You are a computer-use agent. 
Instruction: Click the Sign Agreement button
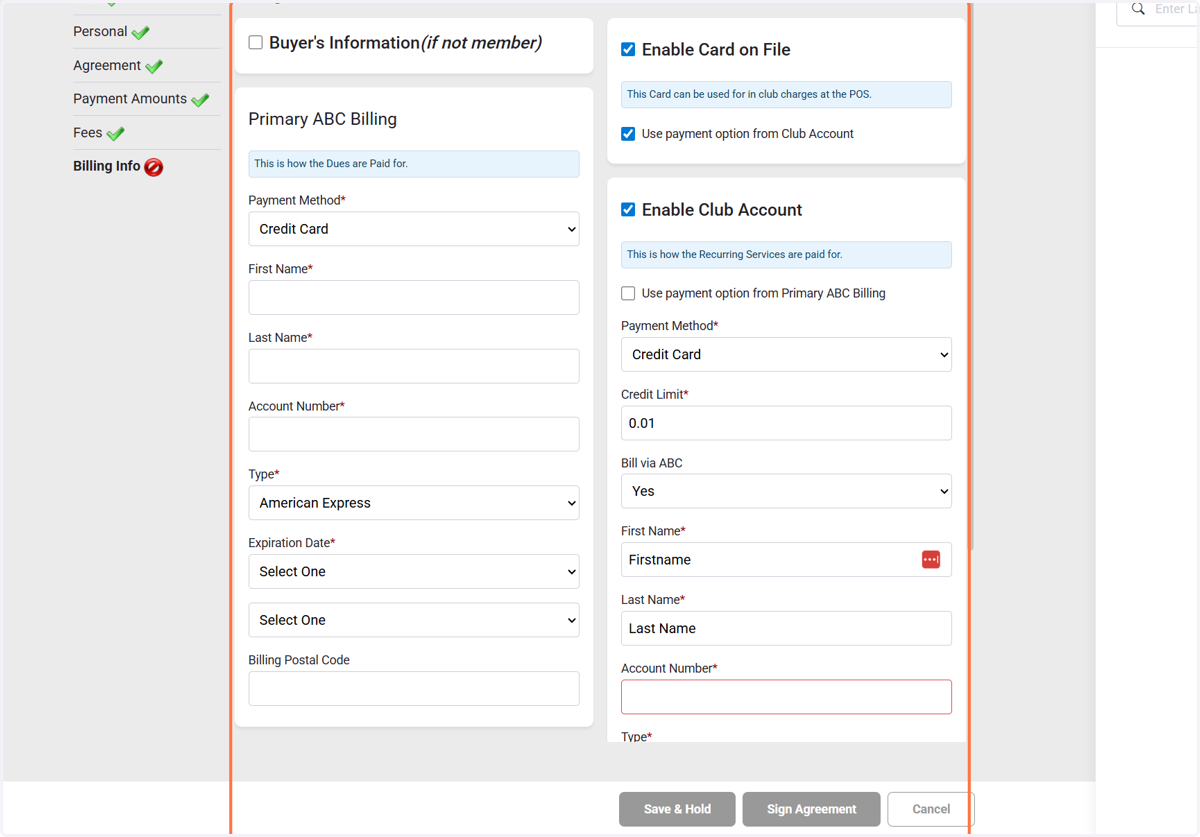coord(811,809)
